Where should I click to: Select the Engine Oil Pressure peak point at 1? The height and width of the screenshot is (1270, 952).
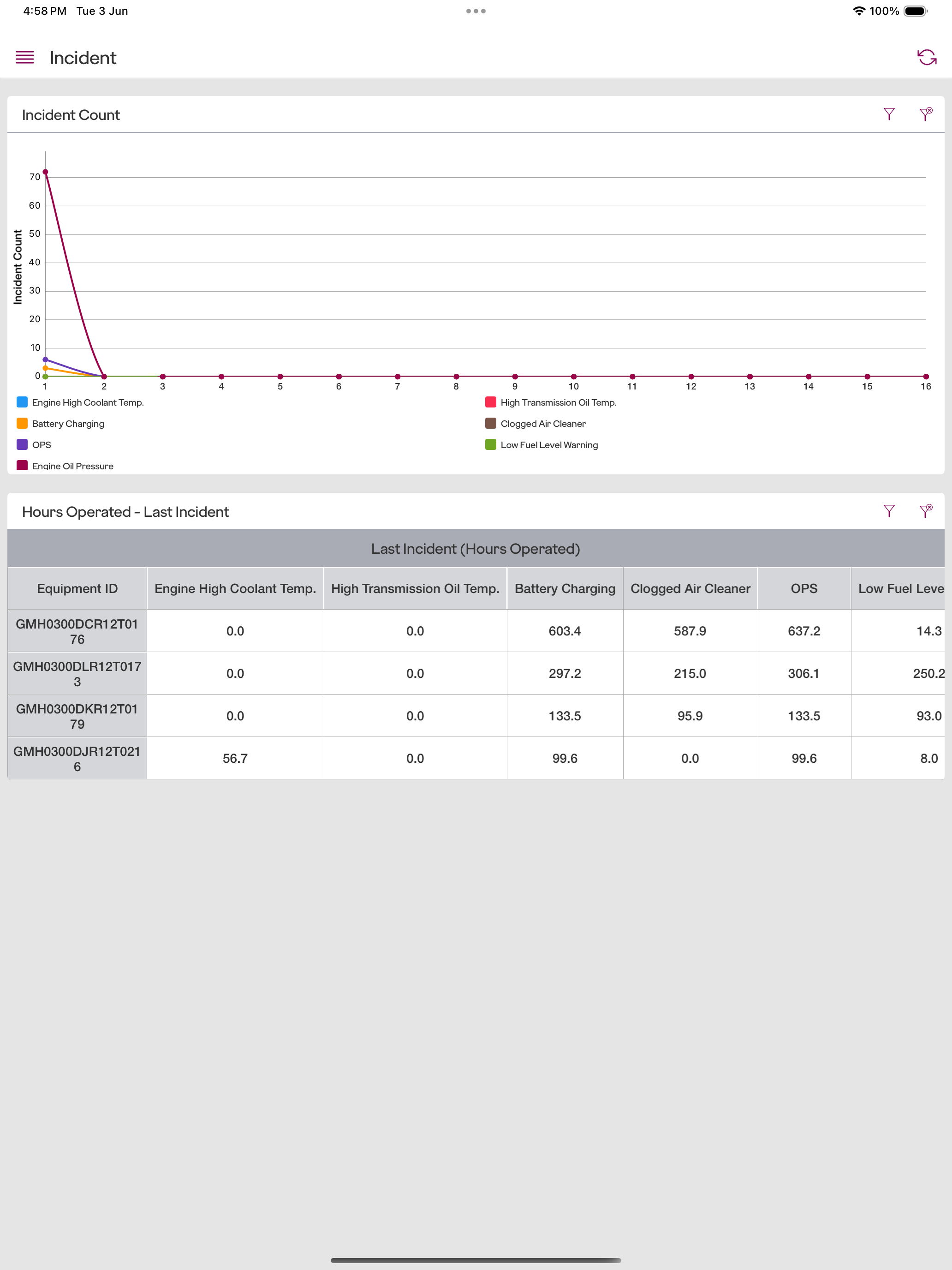pos(45,172)
